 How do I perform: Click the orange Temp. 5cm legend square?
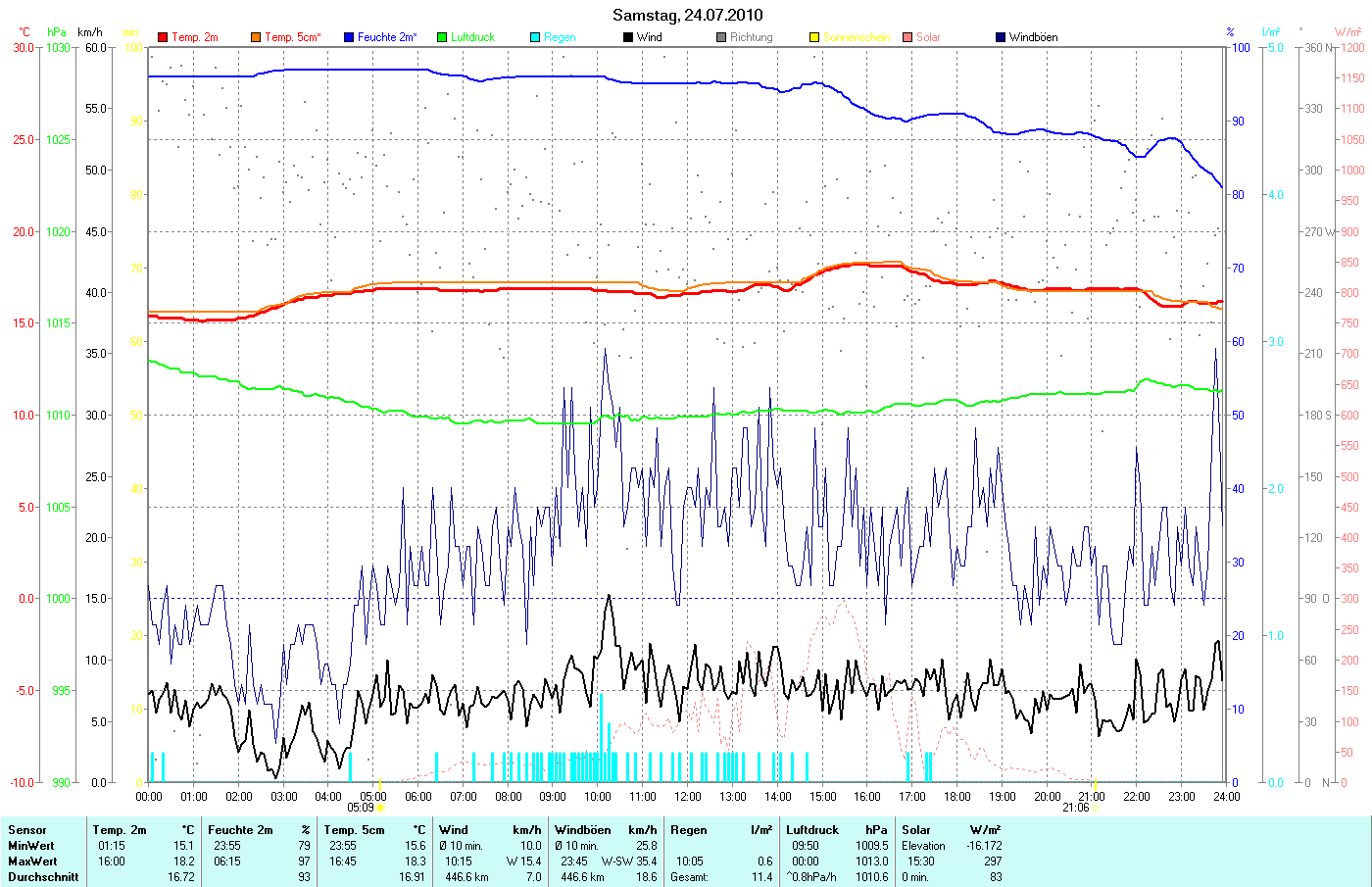[x=256, y=37]
